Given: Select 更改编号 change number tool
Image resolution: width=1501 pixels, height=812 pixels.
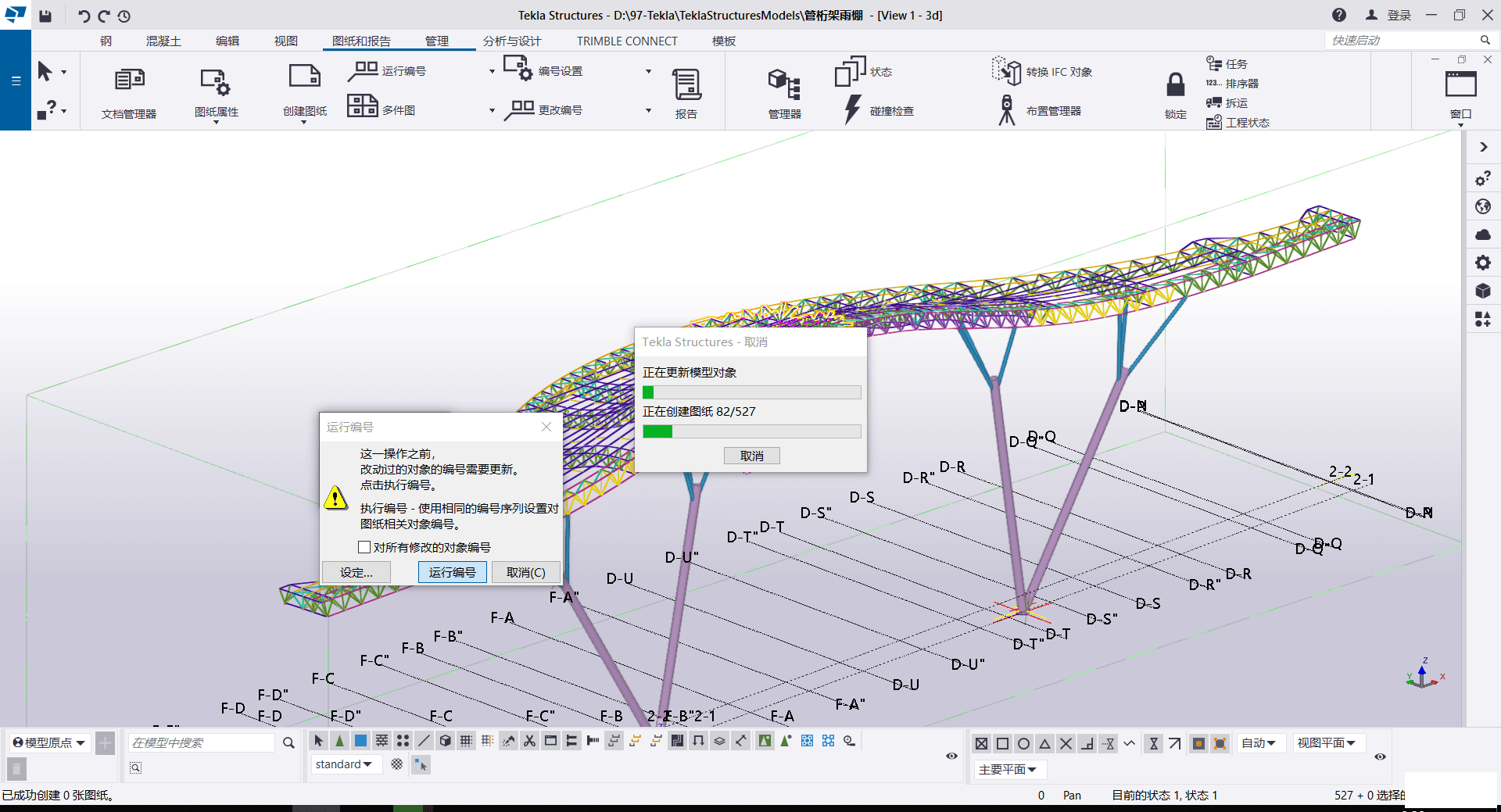Looking at the screenshot, I should click(x=544, y=110).
